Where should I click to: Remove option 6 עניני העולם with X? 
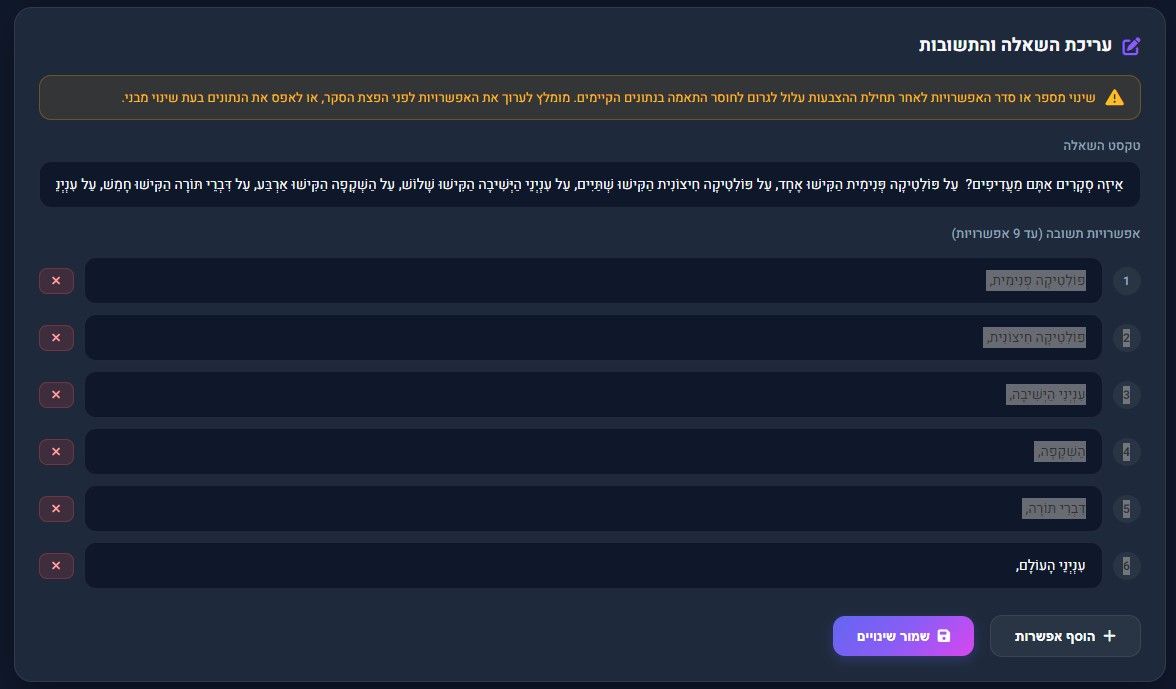pyautogui.click(x=56, y=565)
